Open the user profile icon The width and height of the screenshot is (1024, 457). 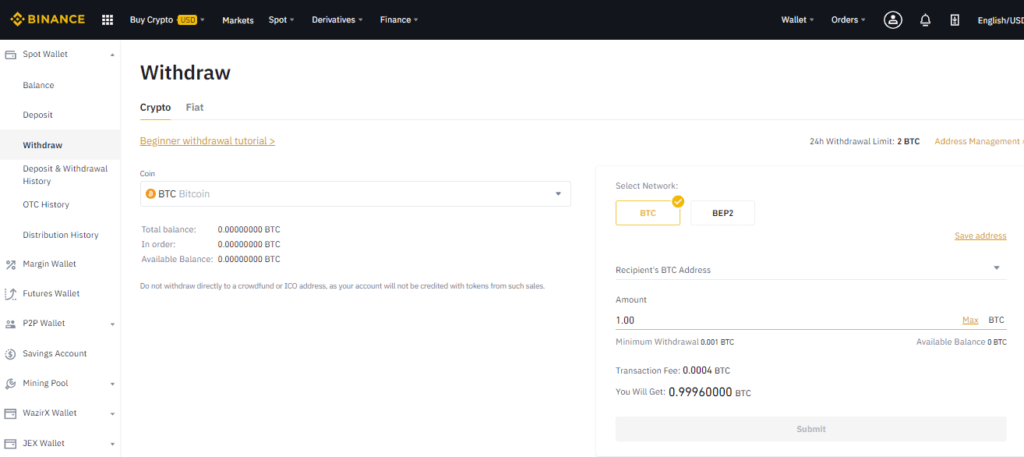[x=893, y=20]
